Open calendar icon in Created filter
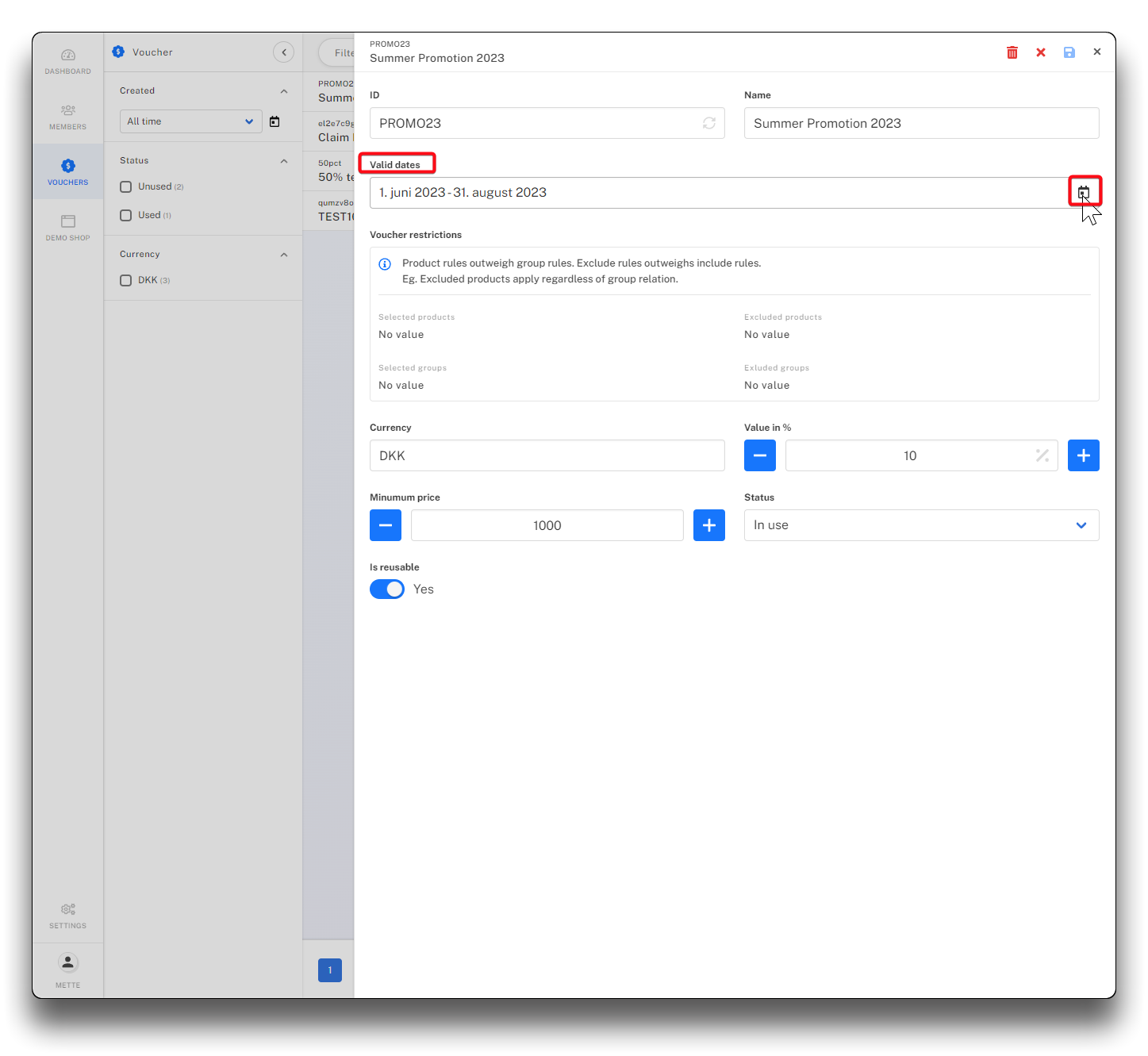The image size is (1148, 1056). (x=275, y=121)
